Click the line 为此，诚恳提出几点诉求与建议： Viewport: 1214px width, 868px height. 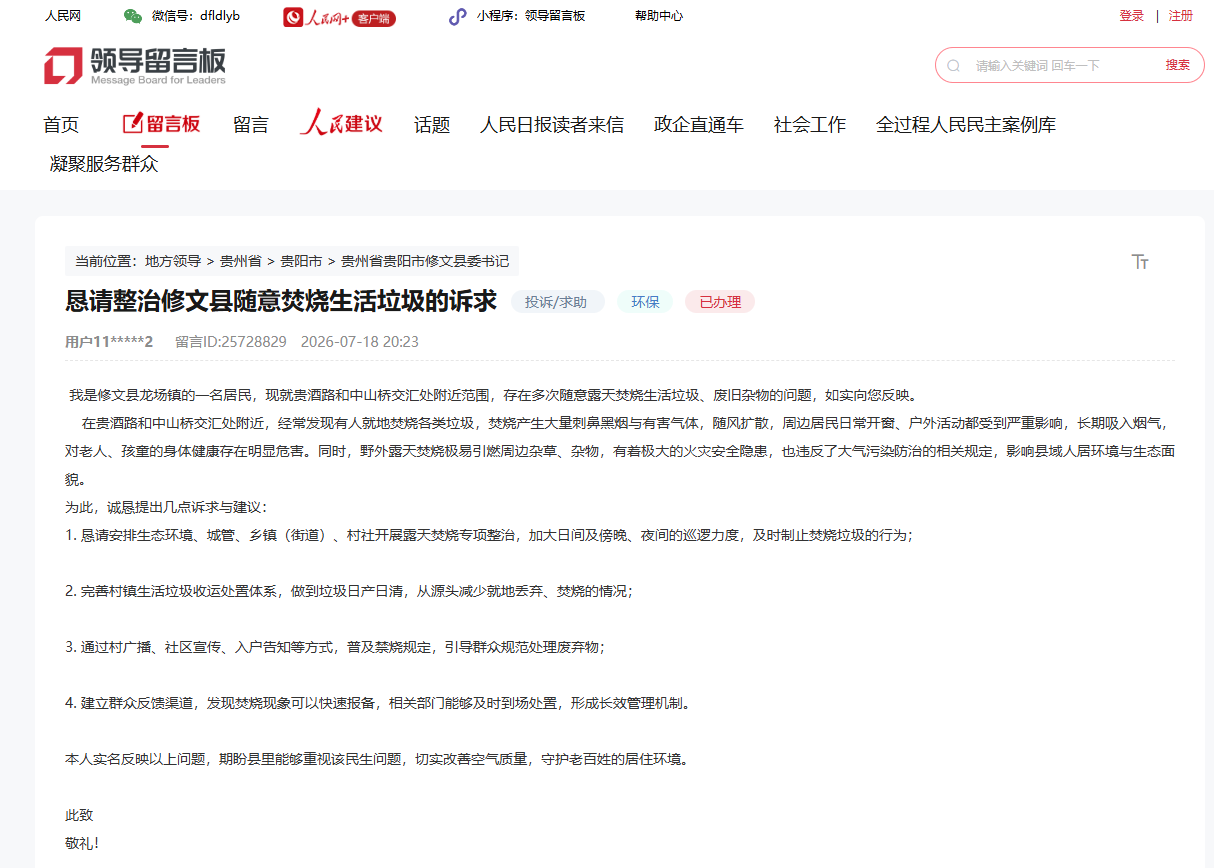[x=167, y=507]
